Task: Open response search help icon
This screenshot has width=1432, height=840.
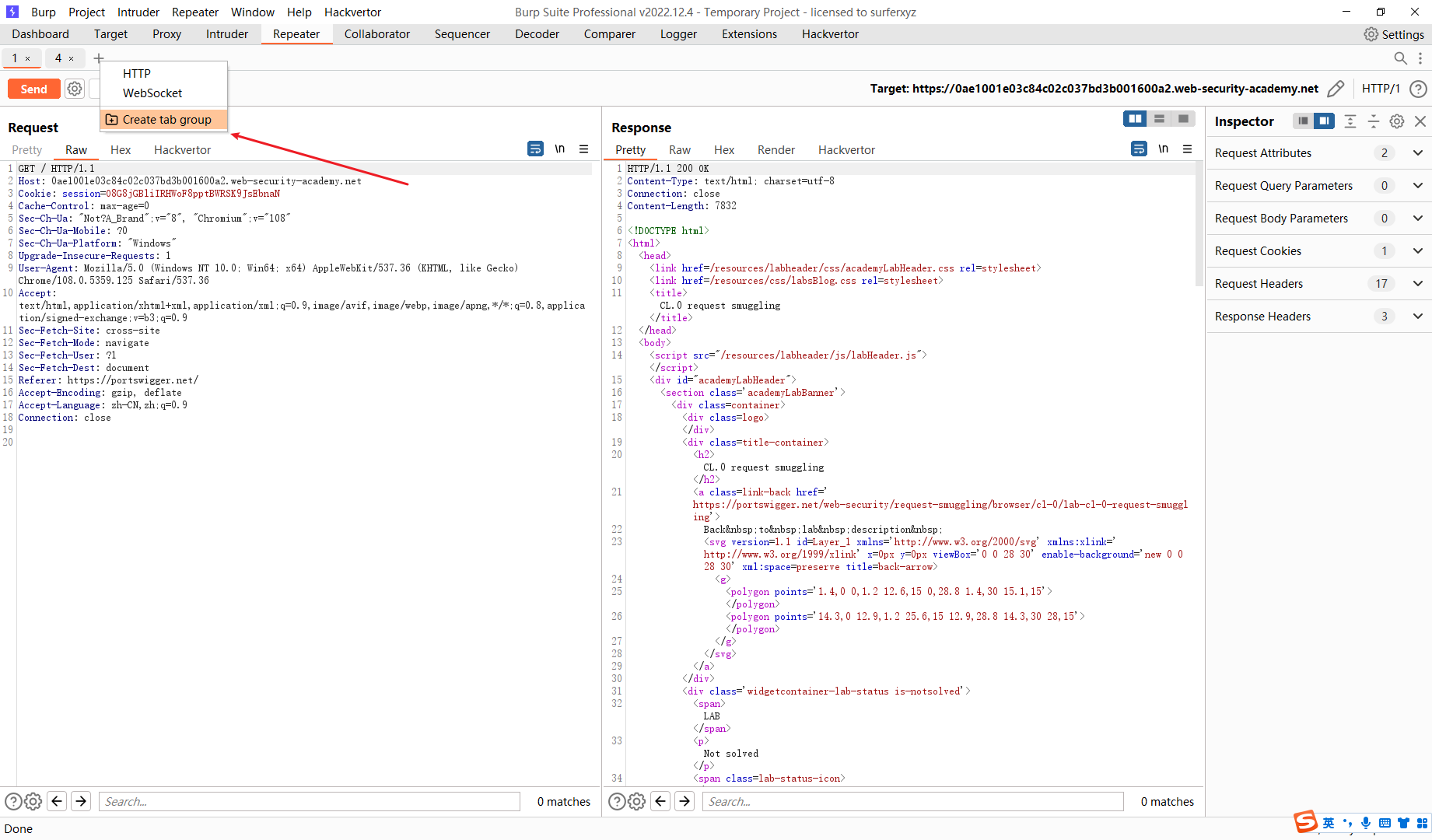Action: tap(617, 801)
